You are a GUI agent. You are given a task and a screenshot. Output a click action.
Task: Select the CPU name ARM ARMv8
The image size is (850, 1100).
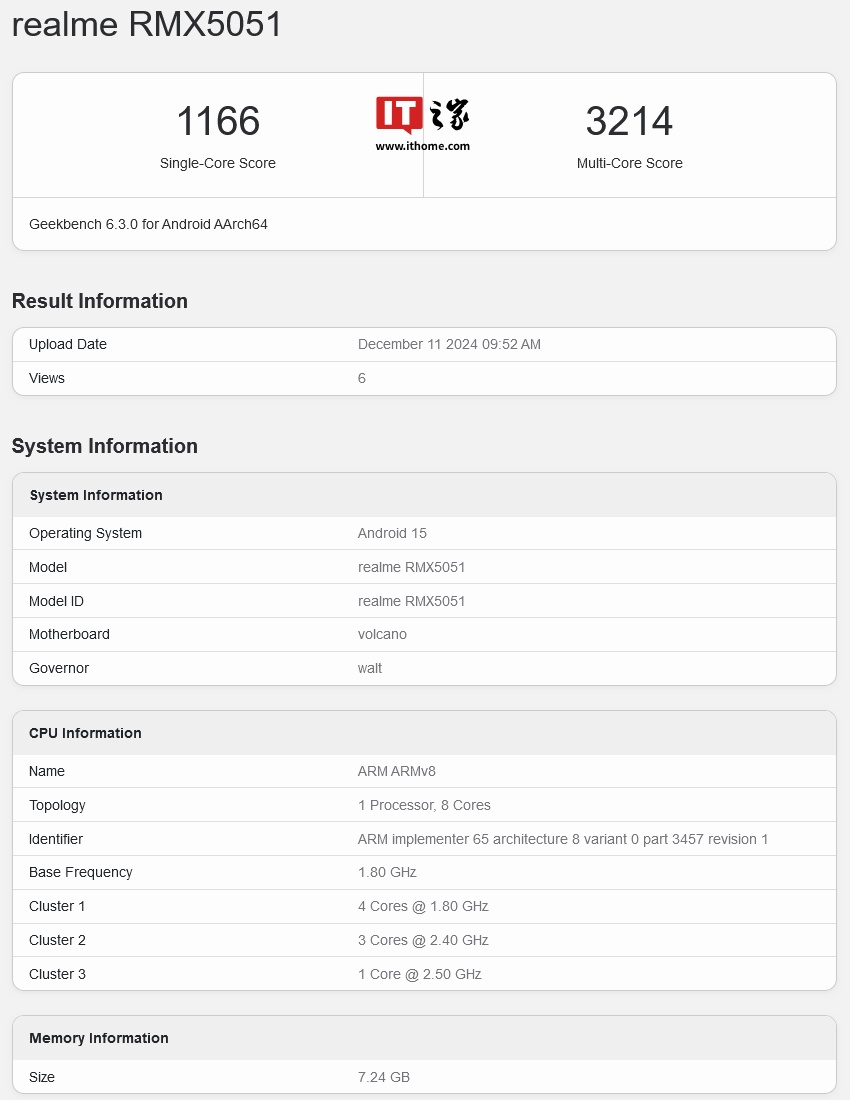(396, 771)
